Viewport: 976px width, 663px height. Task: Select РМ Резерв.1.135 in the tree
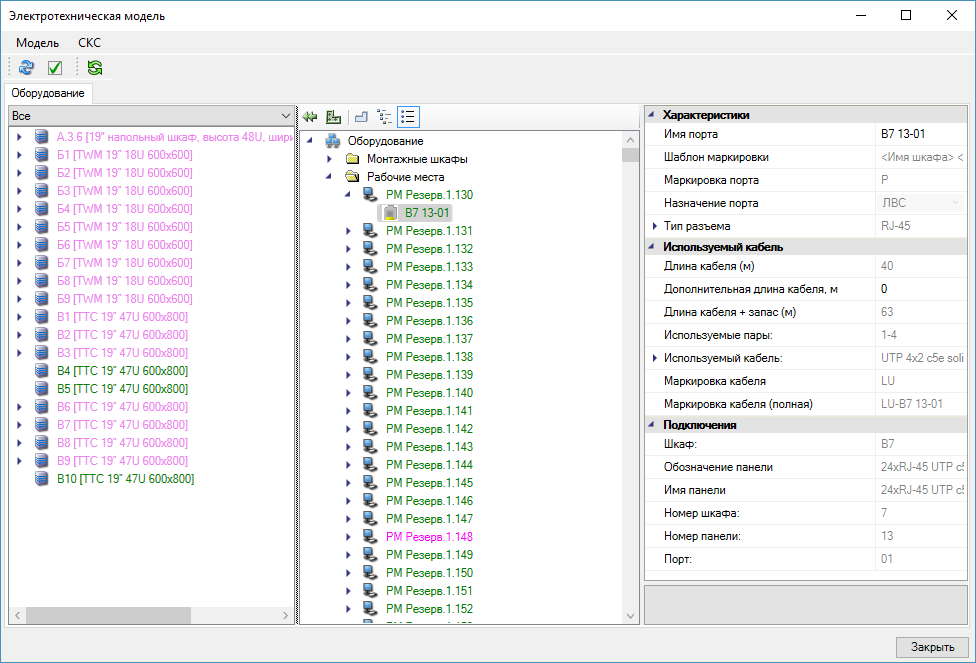click(429, 303)
